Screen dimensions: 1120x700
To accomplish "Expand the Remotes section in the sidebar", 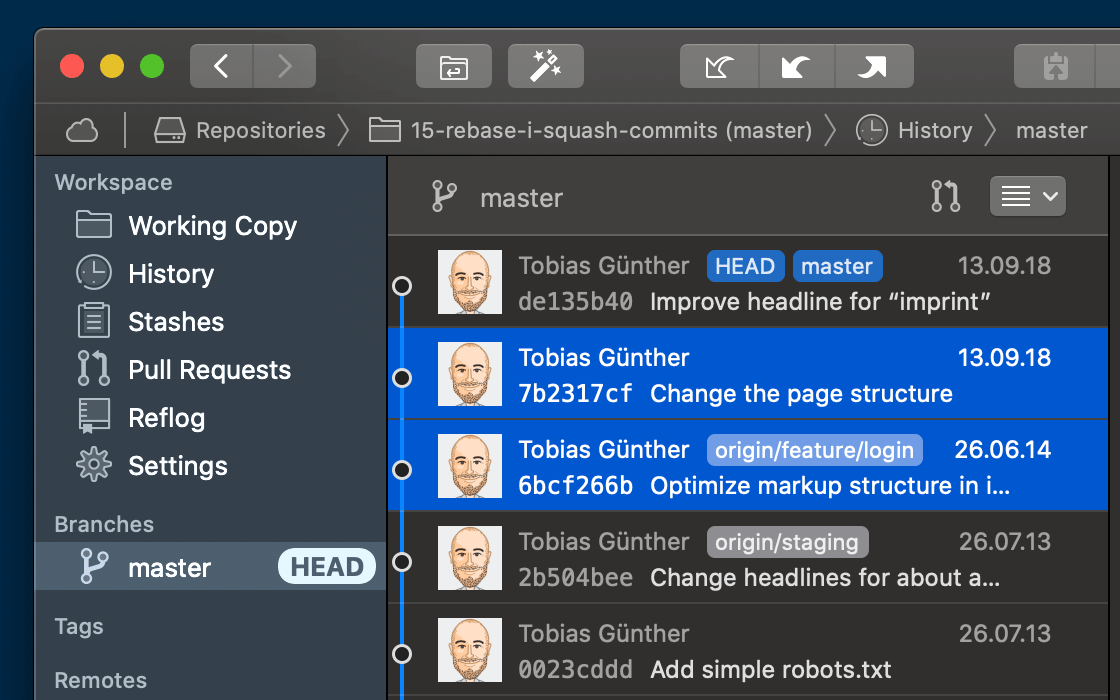I will click(100, 680).
